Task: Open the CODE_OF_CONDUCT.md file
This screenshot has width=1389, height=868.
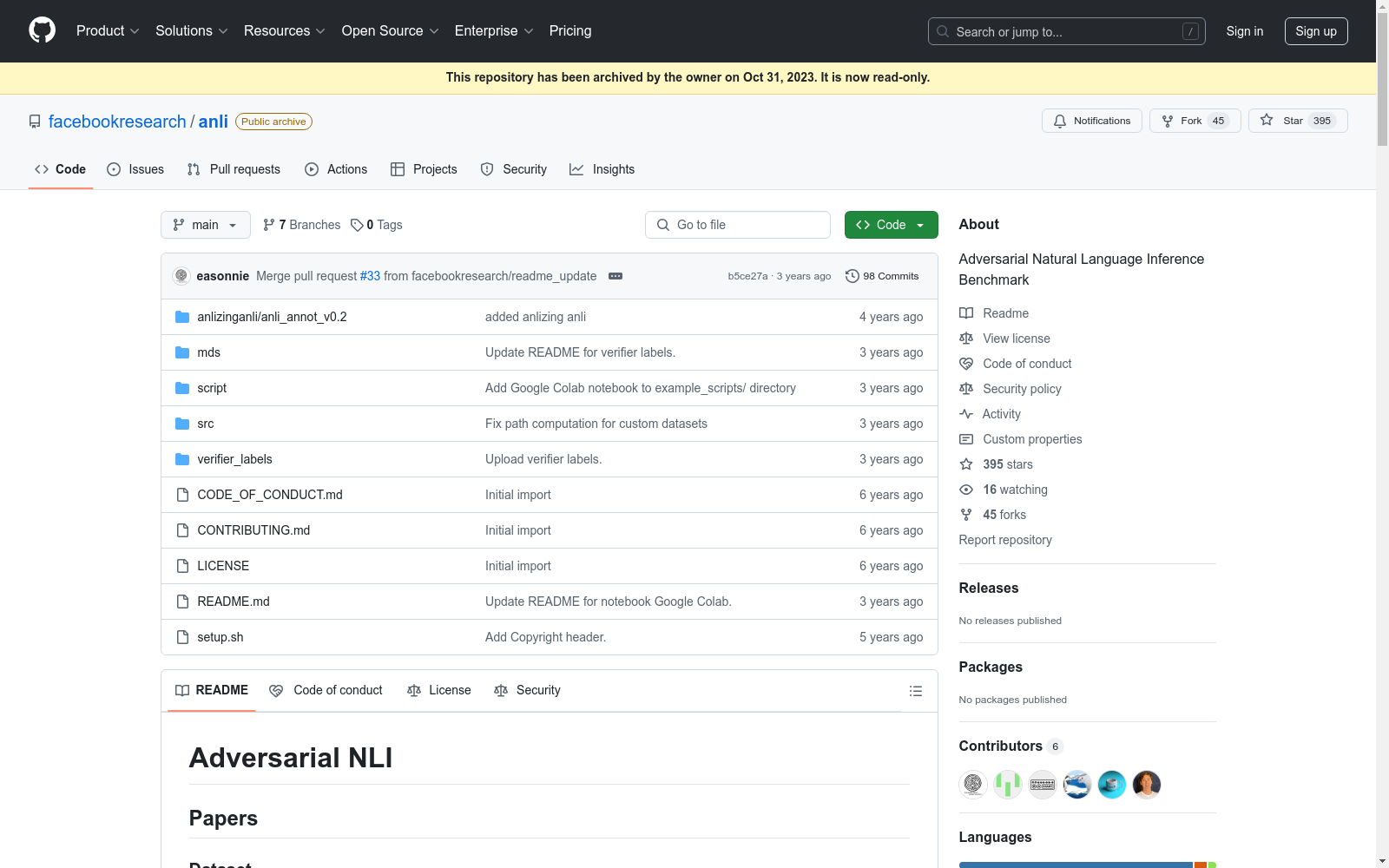Action: pyautogui.click(x=270, y=495)
